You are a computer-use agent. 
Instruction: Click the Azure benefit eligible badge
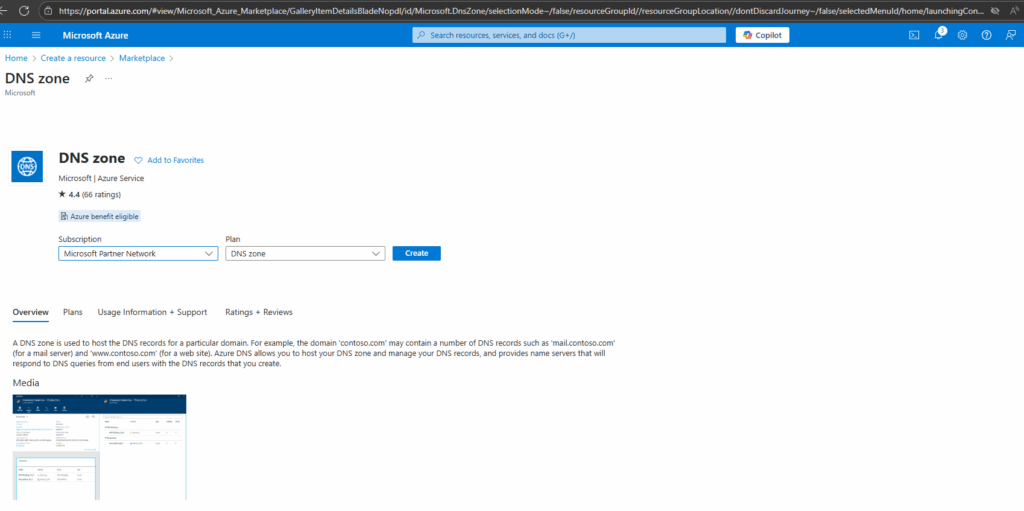click(x=99, y=216)
